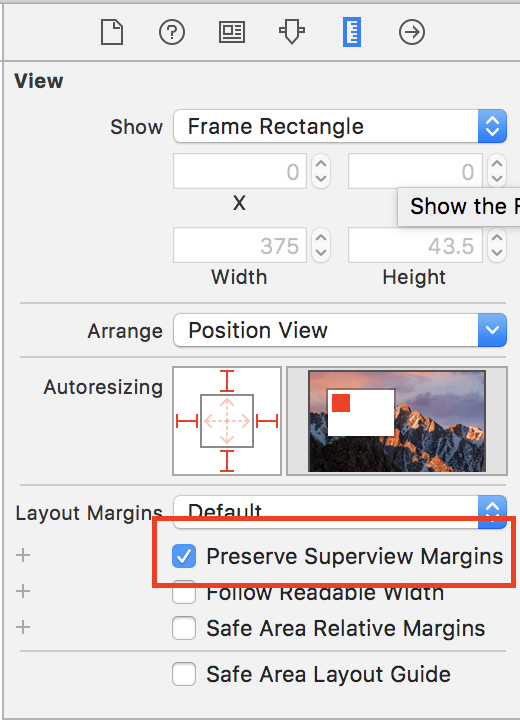Open the File inspector icon
This screenshot has width=520, height=720.
tap(112, 32)
